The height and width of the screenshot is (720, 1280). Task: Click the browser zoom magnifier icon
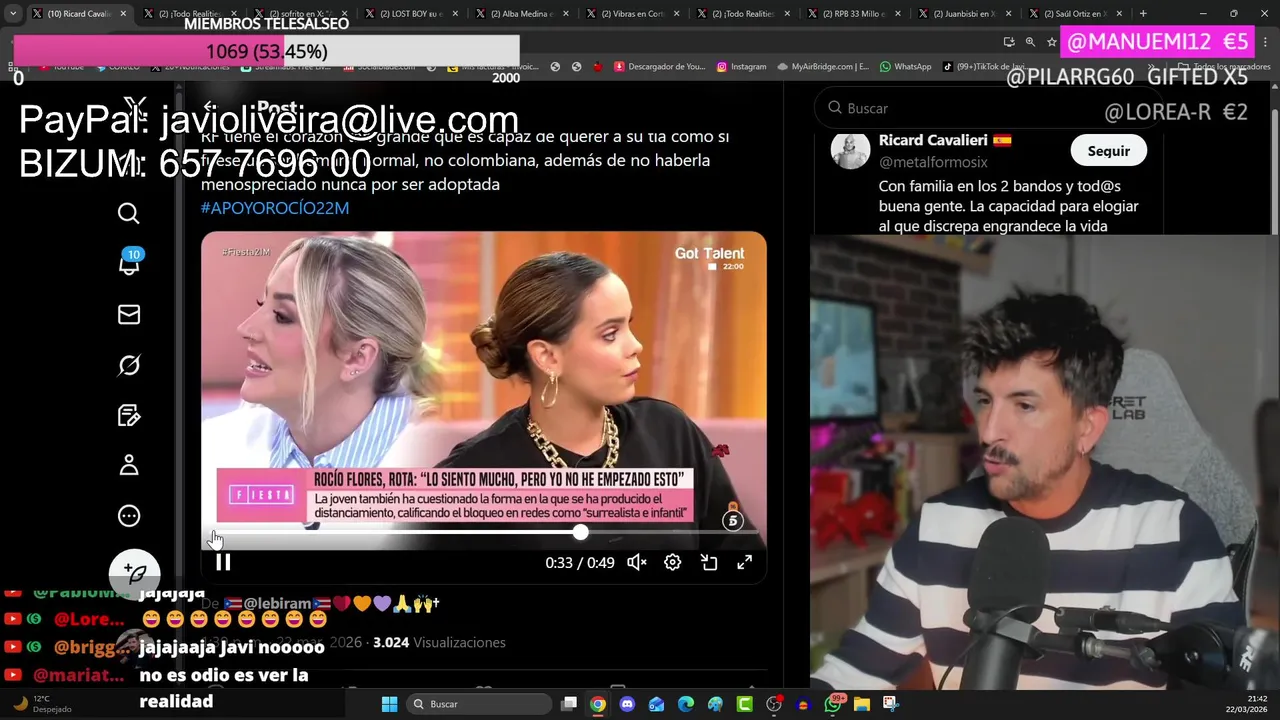[1030, 42]
